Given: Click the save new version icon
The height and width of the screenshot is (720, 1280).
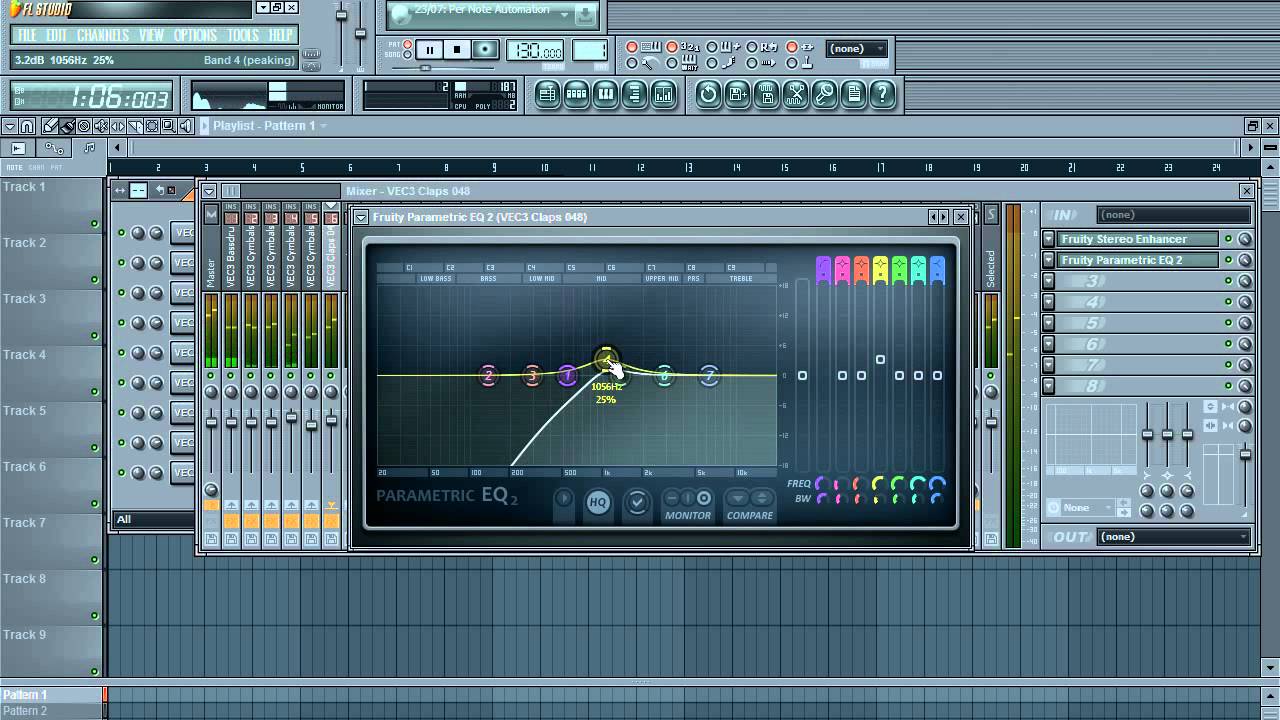Looking at the screenshot, I should pyautogui.click(x=737, y=95).
